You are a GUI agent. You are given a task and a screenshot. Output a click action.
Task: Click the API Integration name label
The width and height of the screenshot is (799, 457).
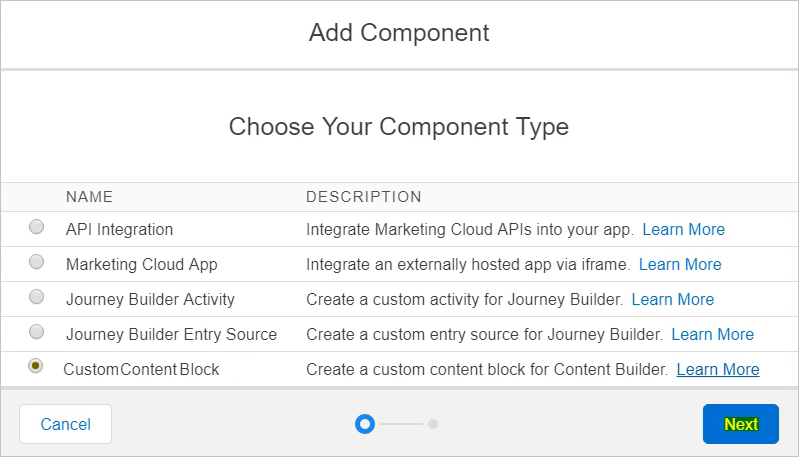tap(119, 229)
